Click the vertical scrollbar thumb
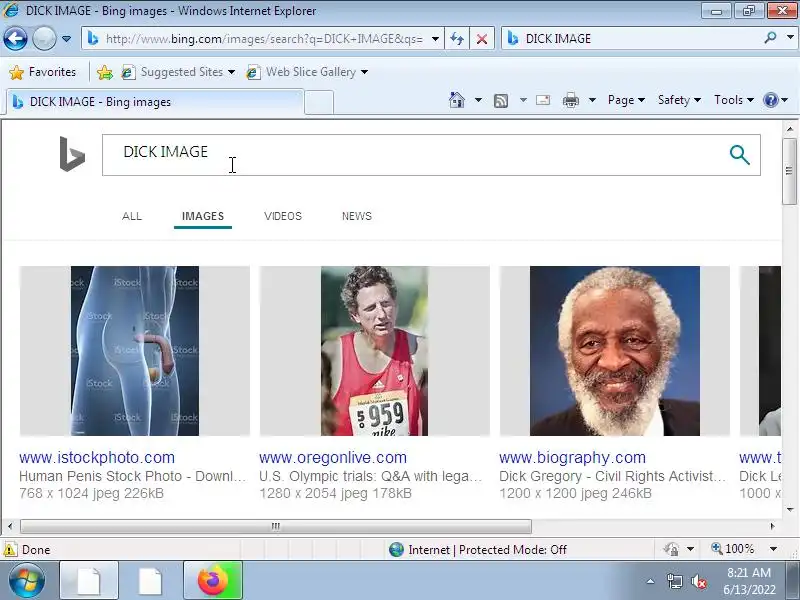Viewport: 800px width, 600px height. coord(789,170)
